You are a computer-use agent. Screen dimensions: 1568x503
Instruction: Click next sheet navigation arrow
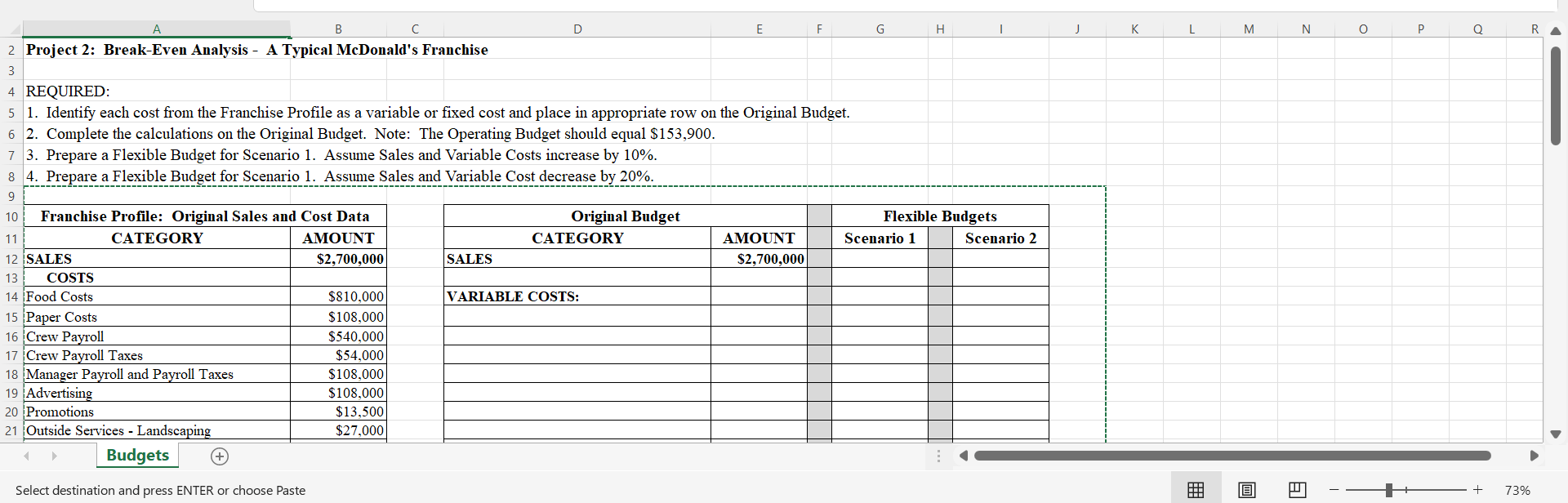pos(55,456)
